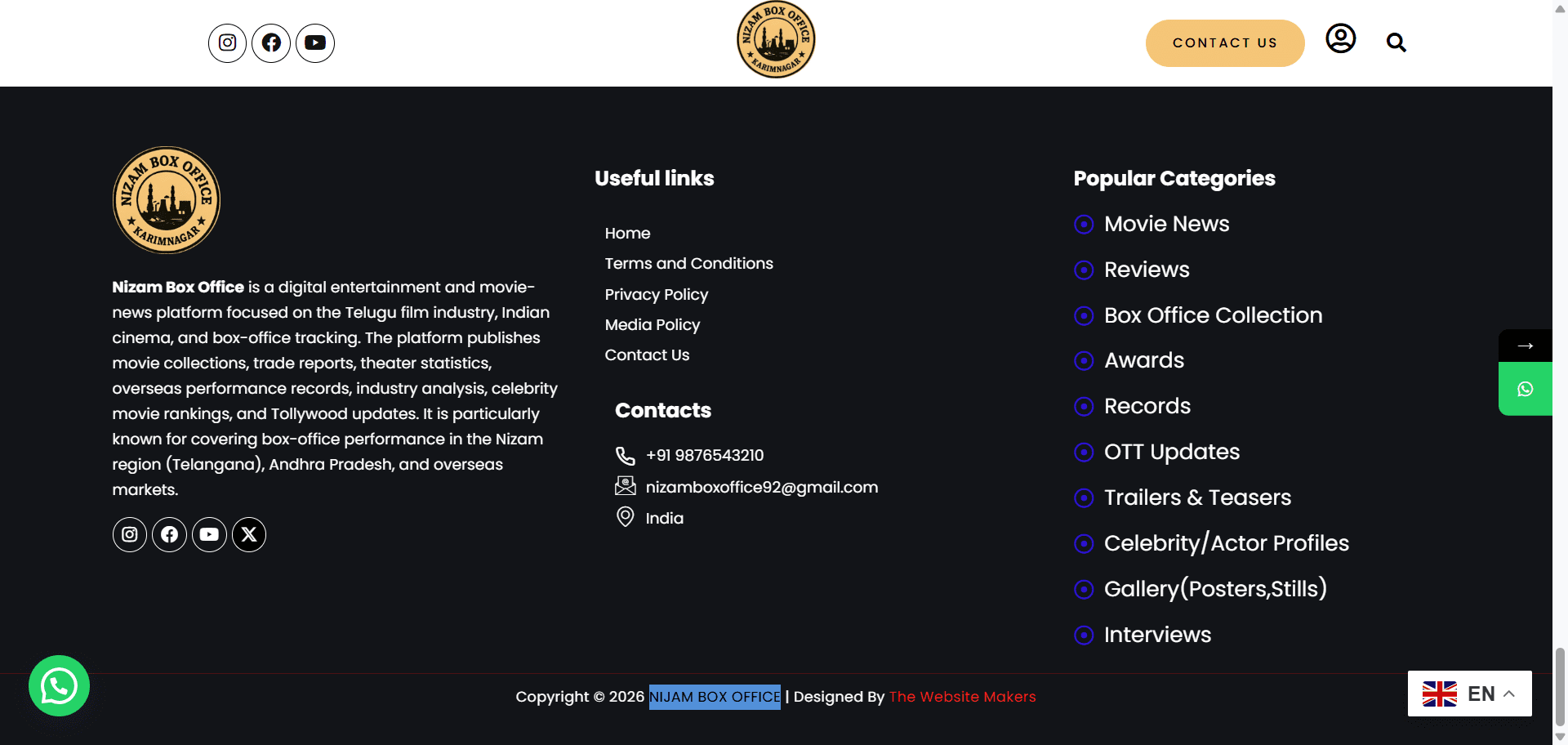Open The Website Makers link
Viewport: 1568px width, 745px height.
pyautogui.click(x=962, y=697)
